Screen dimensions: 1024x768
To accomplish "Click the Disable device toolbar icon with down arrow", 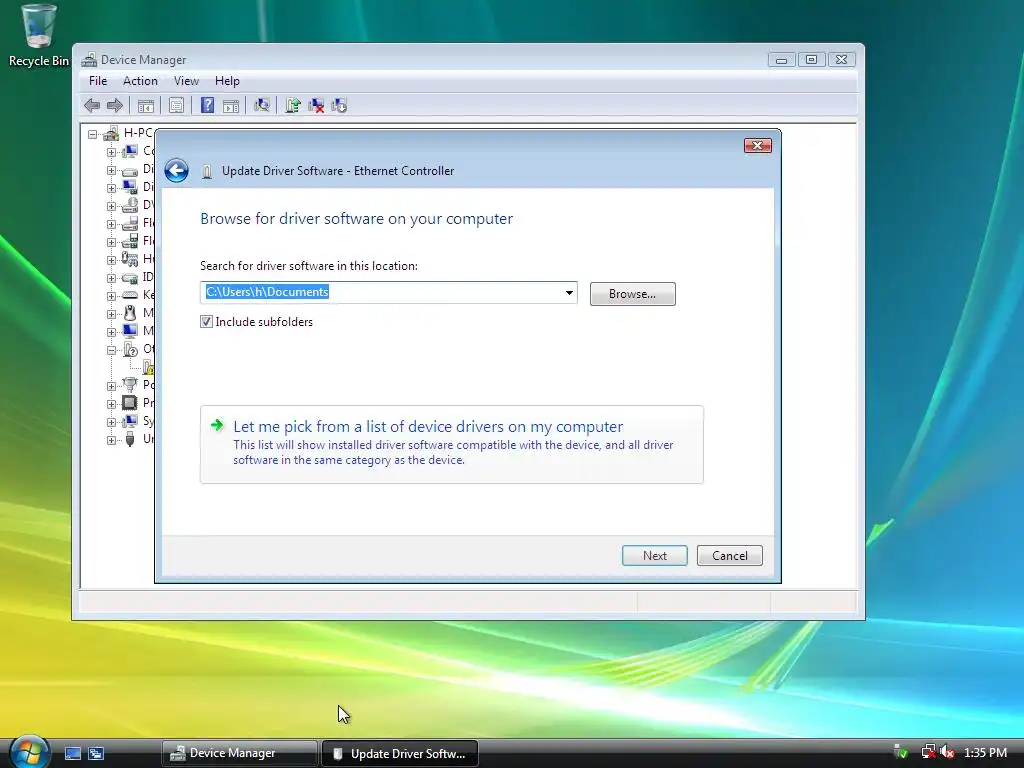I will (x=339, y=105).
